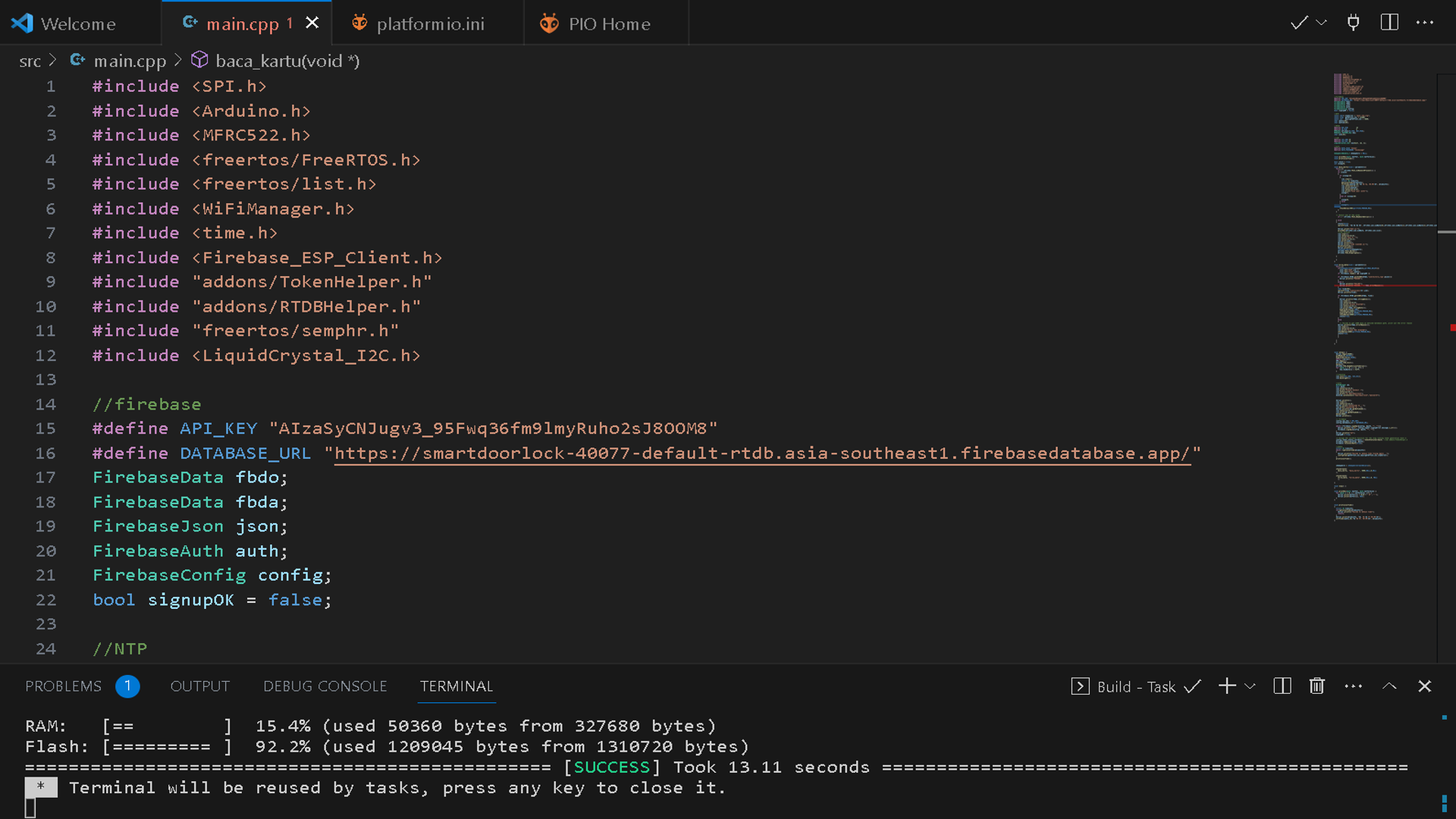Show the Problems panel
Image resolution: width=1456 pixels, height=819 pixels.
[x=63, y=686]
